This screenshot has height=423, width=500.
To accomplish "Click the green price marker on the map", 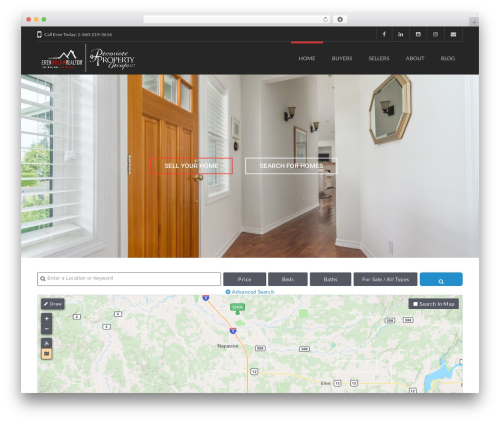I will click(x=238, y=308).
